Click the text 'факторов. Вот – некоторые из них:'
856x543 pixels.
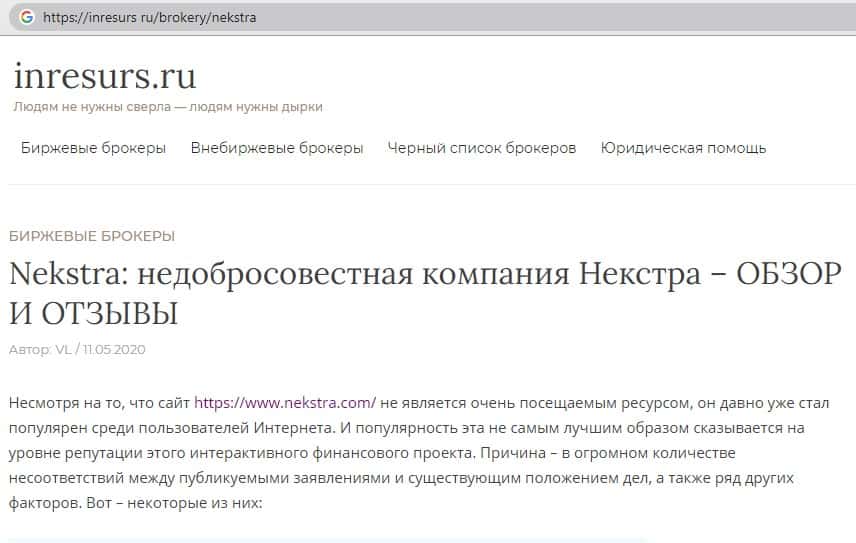pyautogui.click(x=135, y=503)
